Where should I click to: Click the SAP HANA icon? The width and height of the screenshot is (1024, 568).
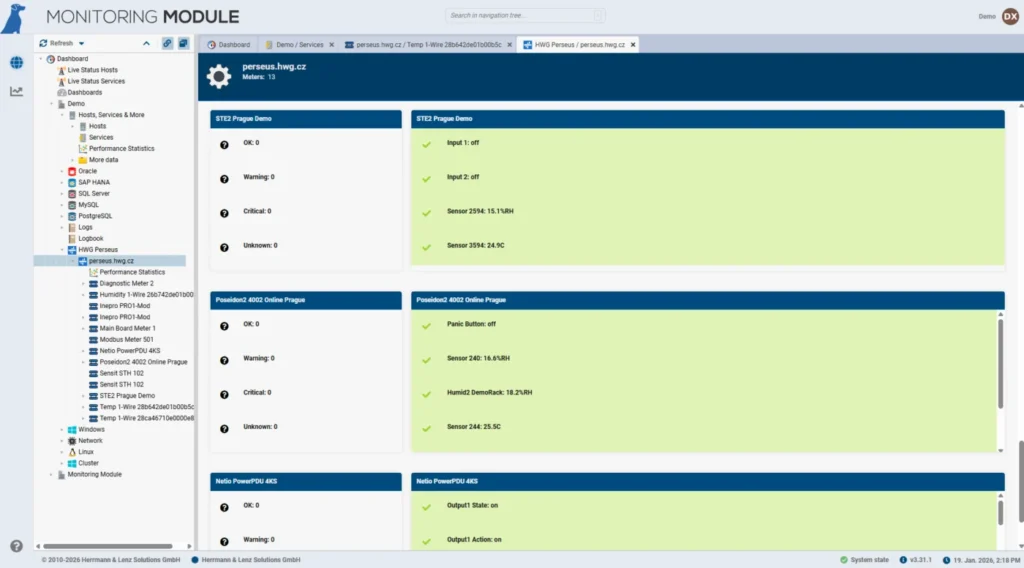click(x=72, y=182)
